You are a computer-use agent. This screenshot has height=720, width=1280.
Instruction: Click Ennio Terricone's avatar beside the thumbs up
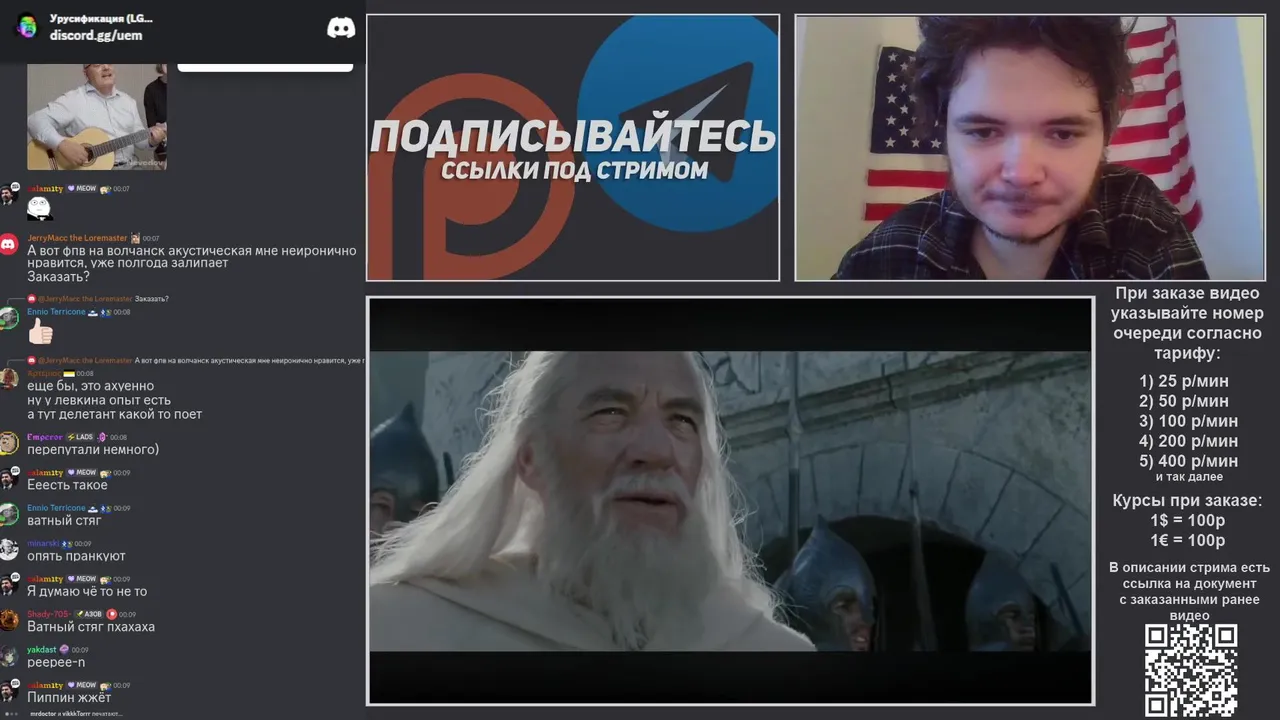(9, 318)
